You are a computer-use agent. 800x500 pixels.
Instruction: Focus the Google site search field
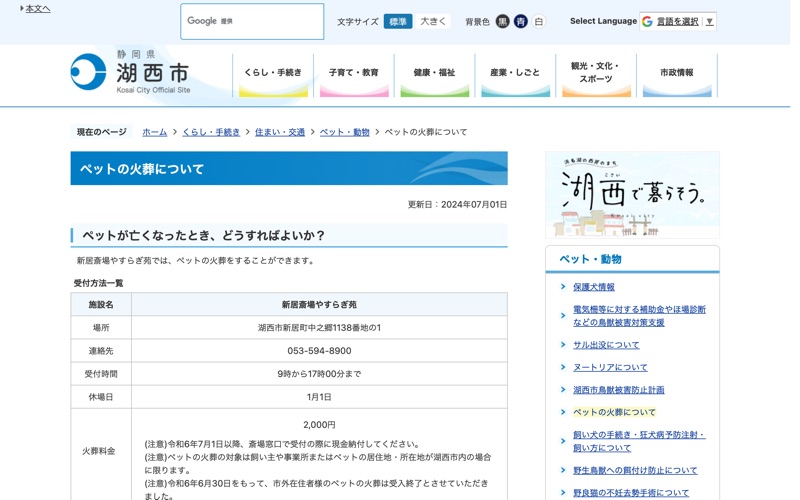pyautogui.click(x=252, y=21)
